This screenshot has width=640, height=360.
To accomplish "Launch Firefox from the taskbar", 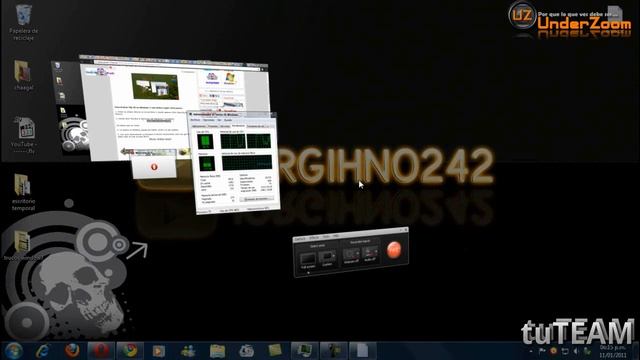I will 72,351.
